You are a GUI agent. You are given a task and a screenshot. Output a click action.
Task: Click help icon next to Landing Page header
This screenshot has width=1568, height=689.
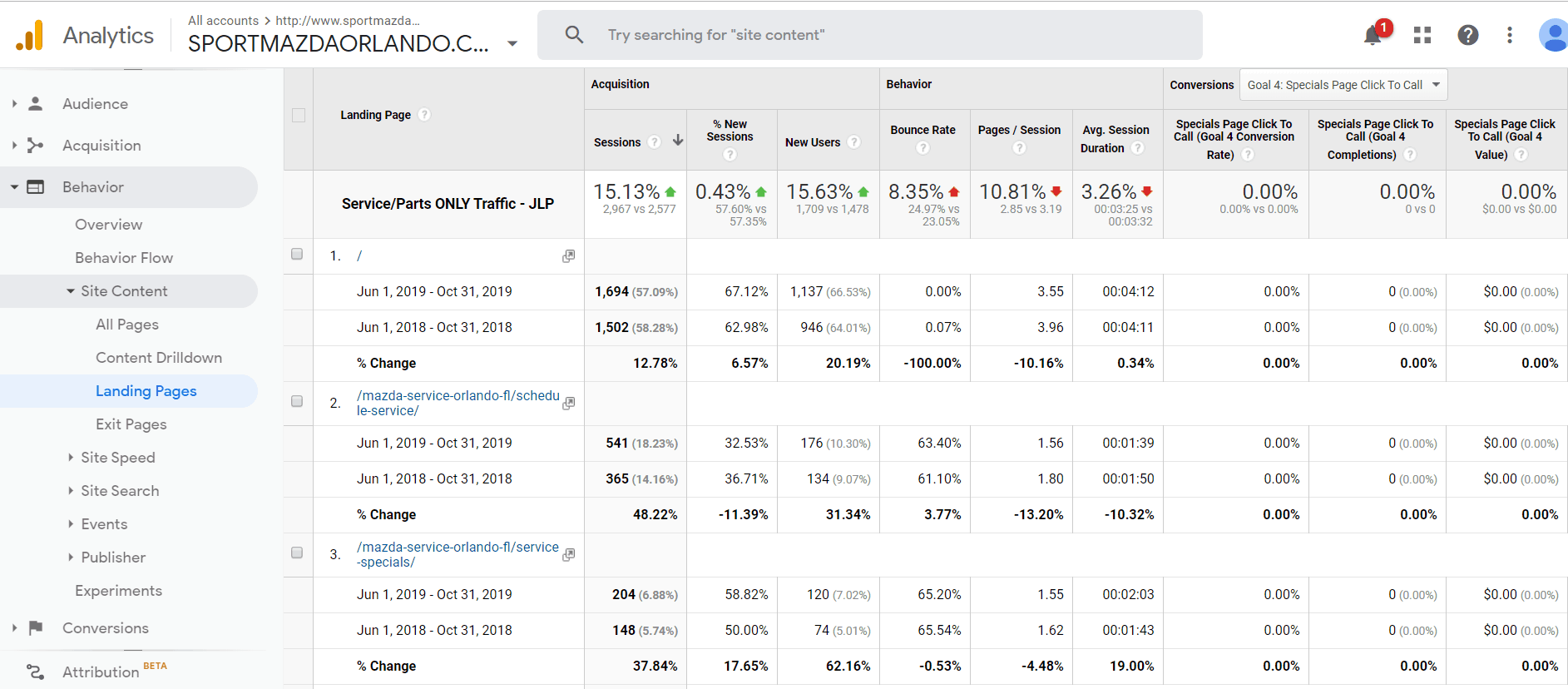pos(424,115)
